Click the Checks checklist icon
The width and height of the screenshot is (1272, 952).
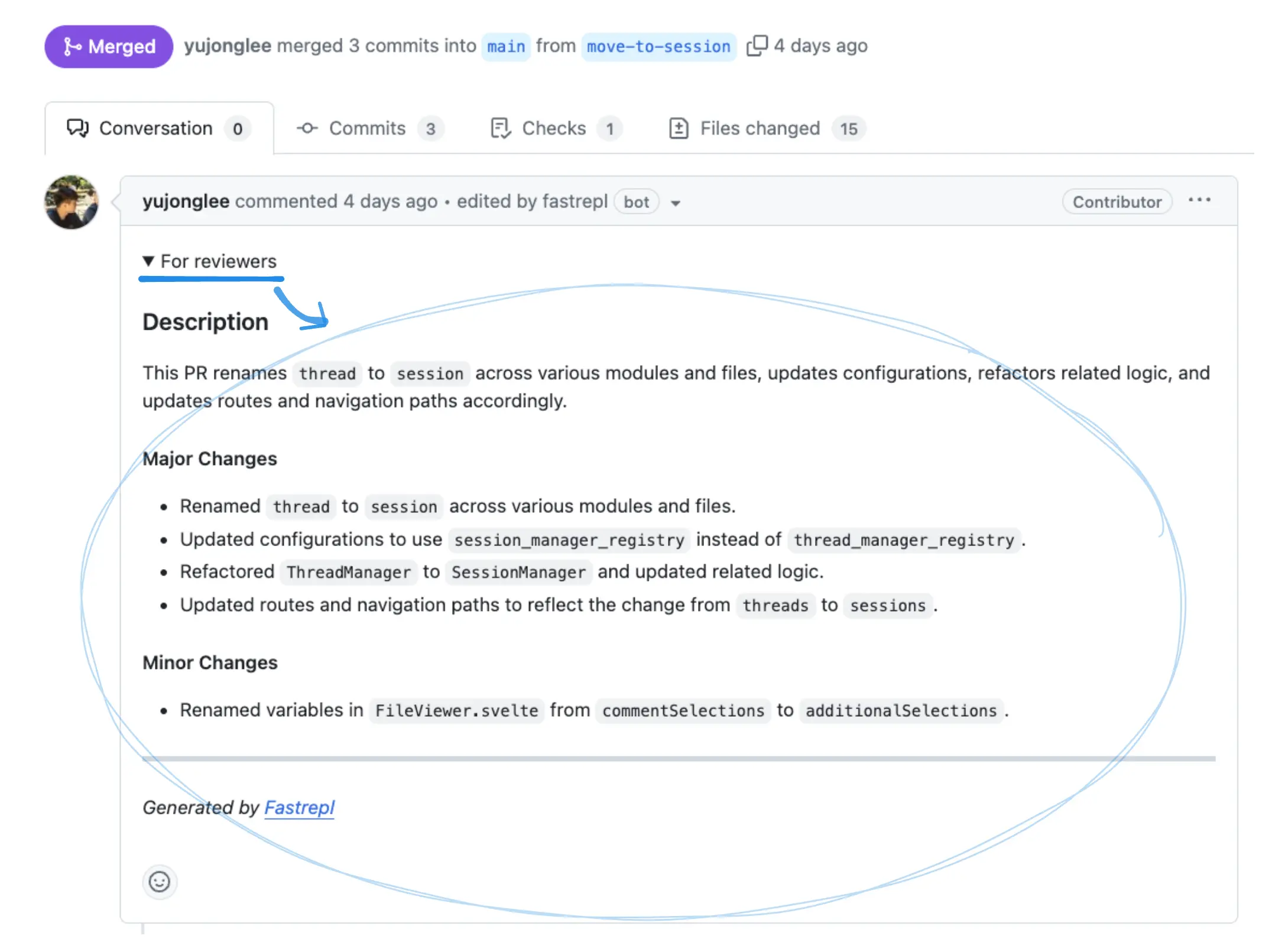tap(500, 128)
